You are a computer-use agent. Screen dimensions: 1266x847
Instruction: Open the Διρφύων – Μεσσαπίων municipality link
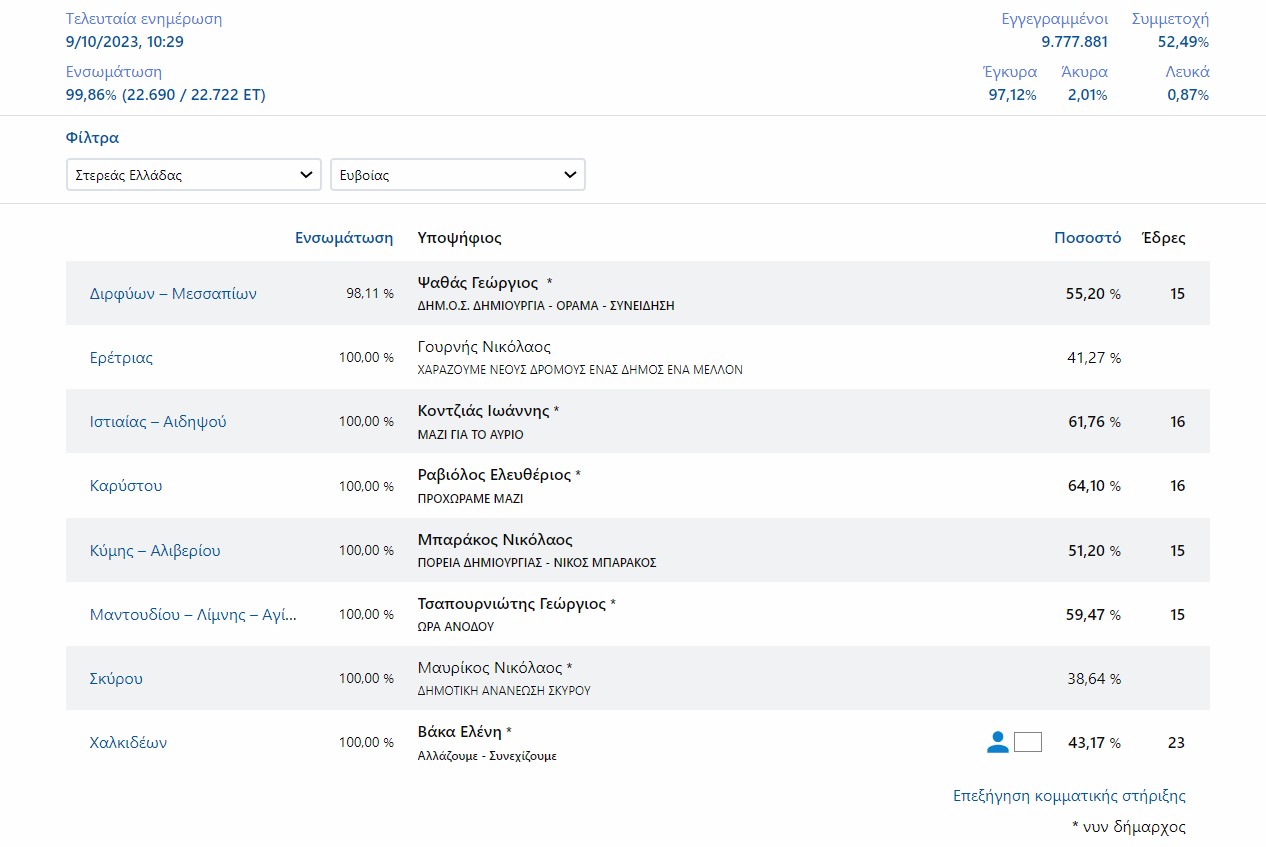(x=173, y=294)
